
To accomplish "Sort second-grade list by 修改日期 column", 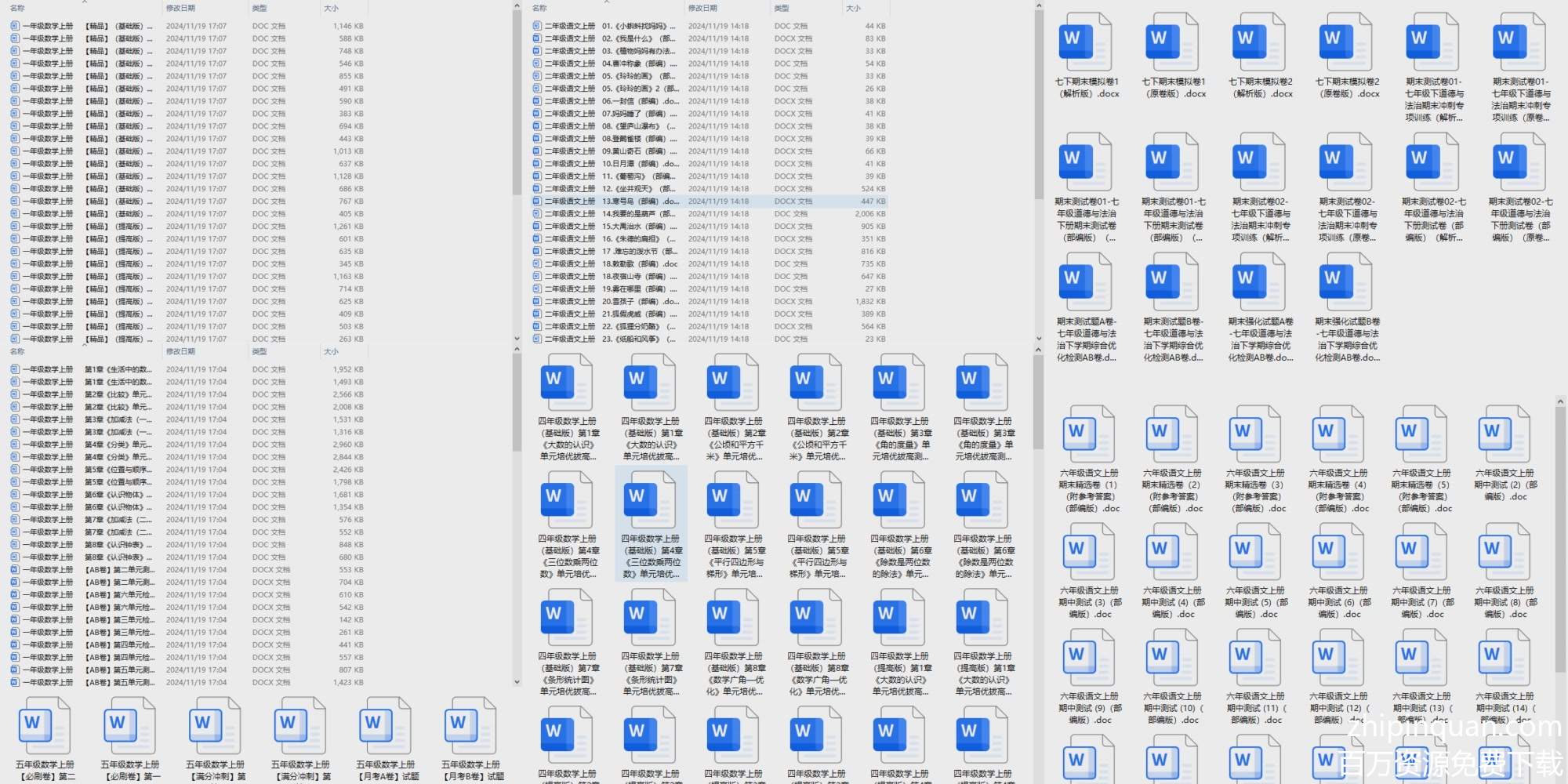I will coord(702,8).
